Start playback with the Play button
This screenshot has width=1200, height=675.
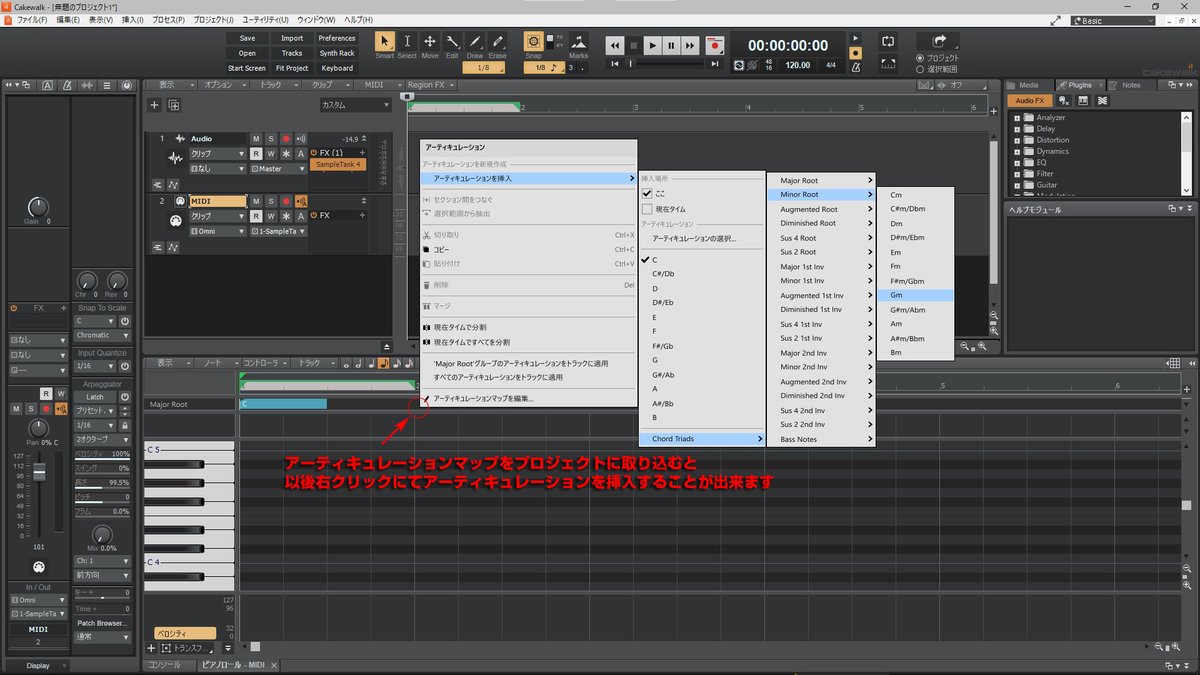tap(652, 45)
